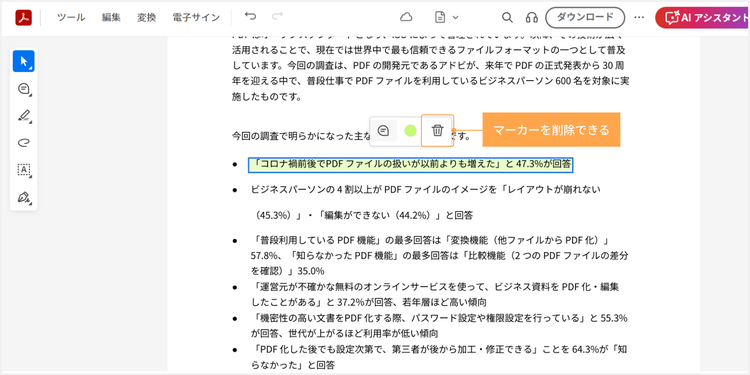
Task: Click the text を確認）」35.0%
Action: 287,271
